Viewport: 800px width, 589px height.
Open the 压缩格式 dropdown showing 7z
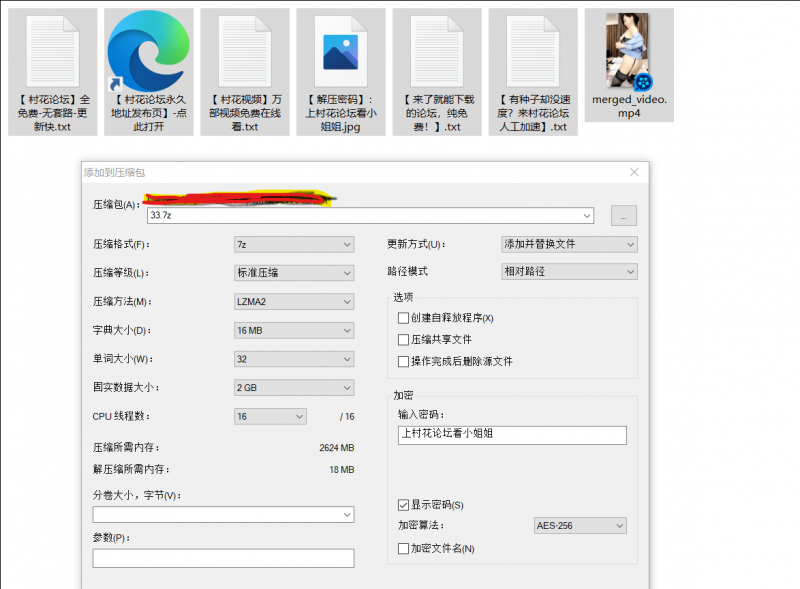coord(293,244)
